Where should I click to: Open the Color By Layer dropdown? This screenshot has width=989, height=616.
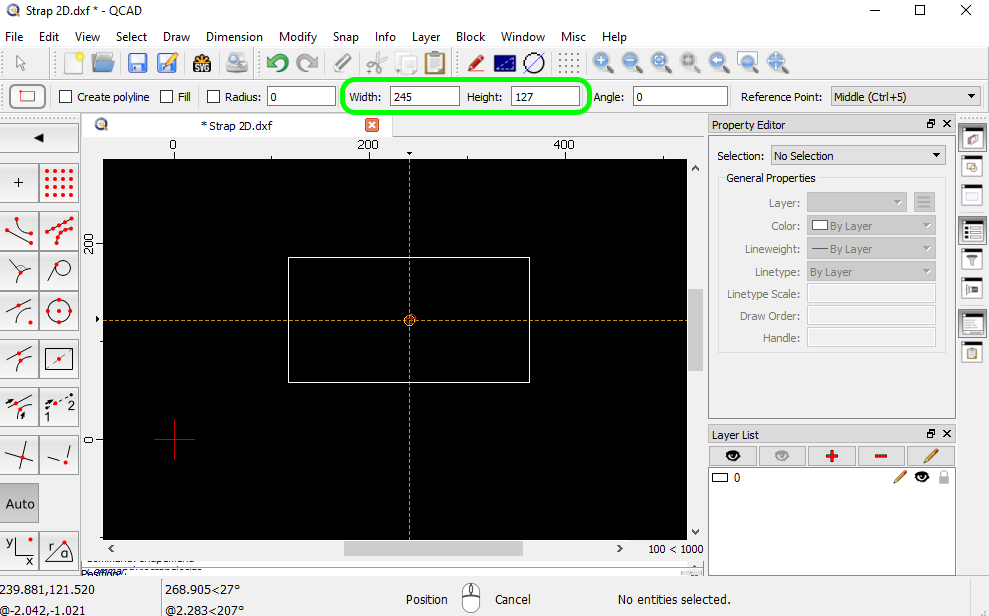click(870, 226)
